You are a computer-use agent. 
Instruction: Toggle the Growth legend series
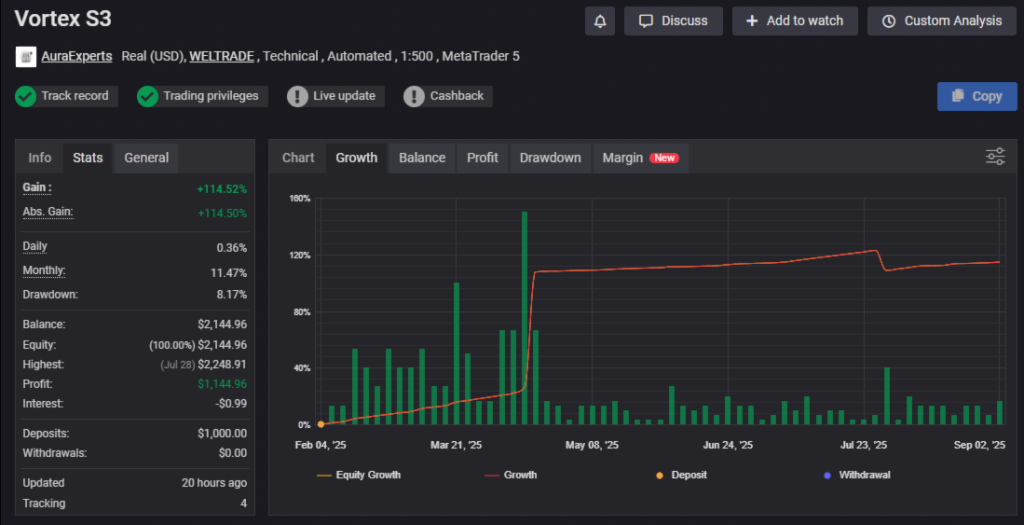coord(511,475)
